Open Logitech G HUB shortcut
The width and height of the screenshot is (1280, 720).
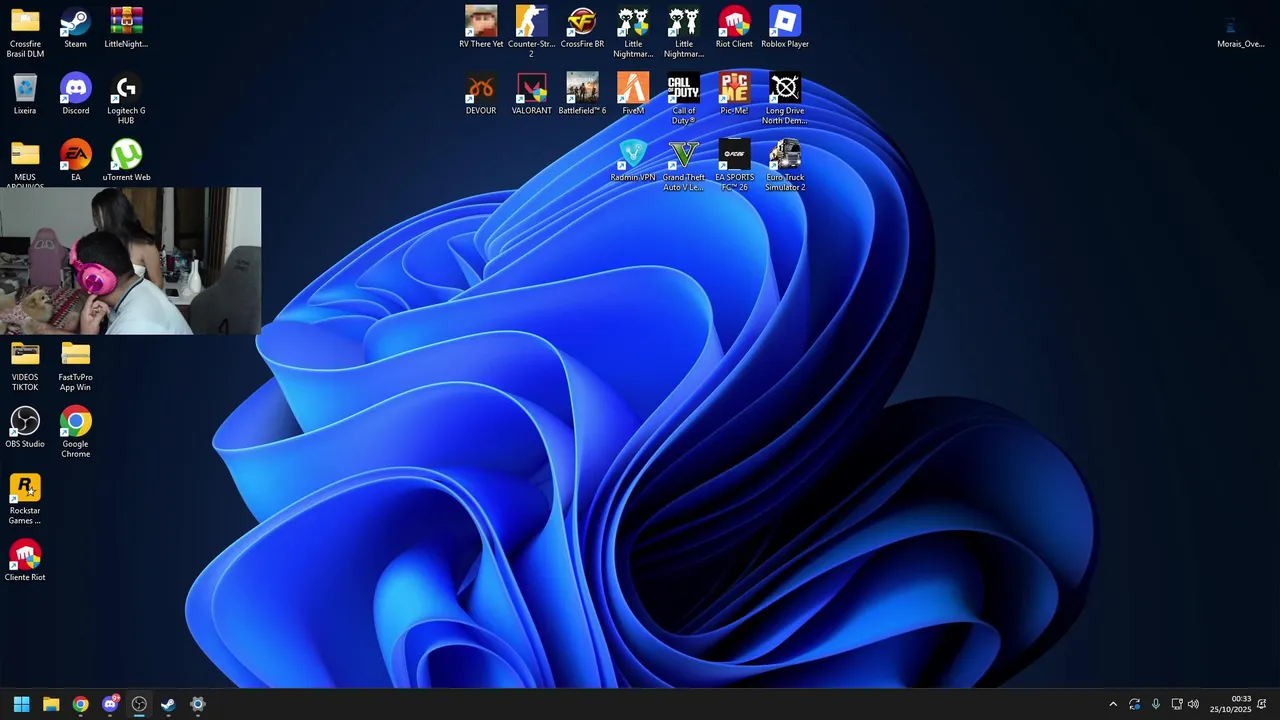tap(126, 99)
